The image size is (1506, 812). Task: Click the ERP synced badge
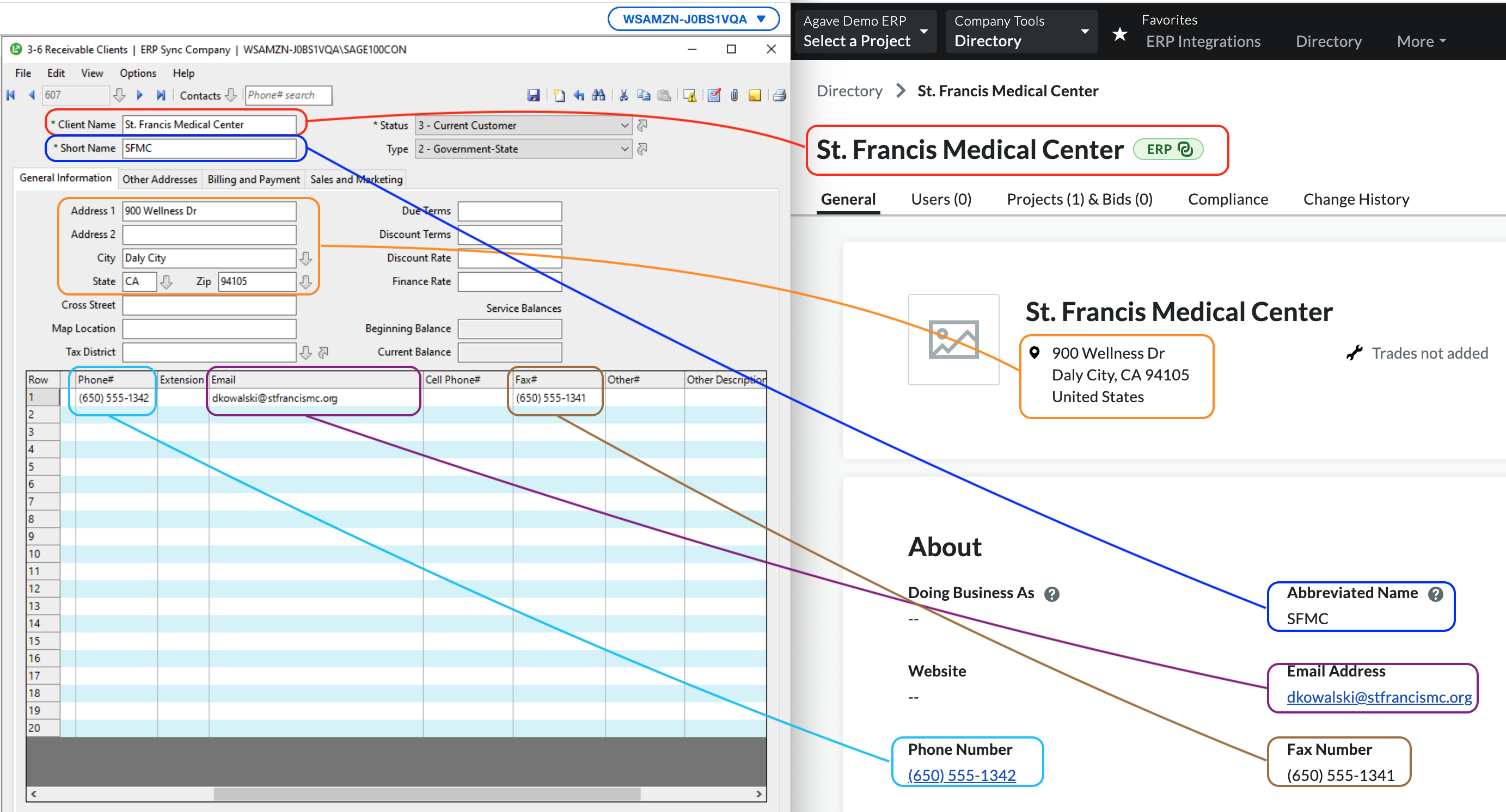click(1167, 150)
